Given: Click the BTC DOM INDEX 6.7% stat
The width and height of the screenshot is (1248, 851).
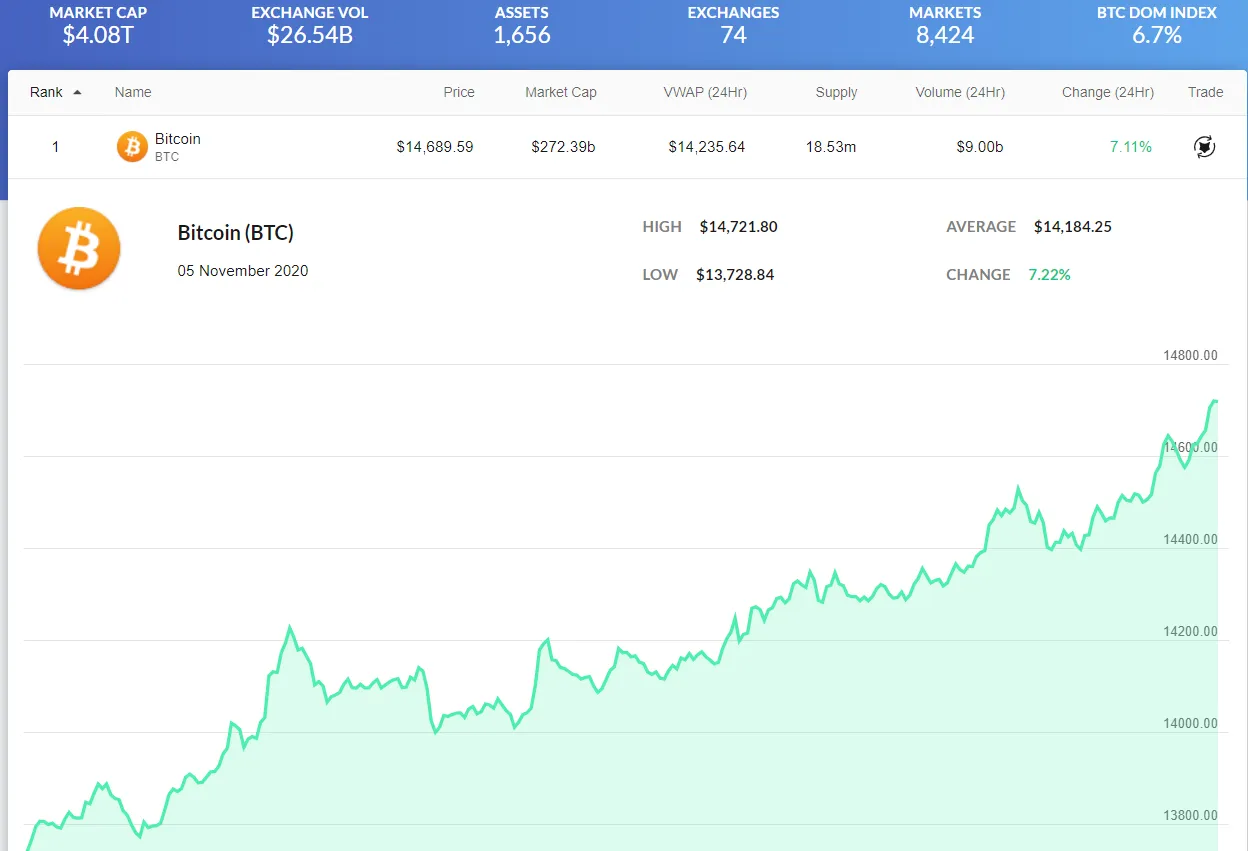Looking at the screenshot, I should tap(1157, 25).
